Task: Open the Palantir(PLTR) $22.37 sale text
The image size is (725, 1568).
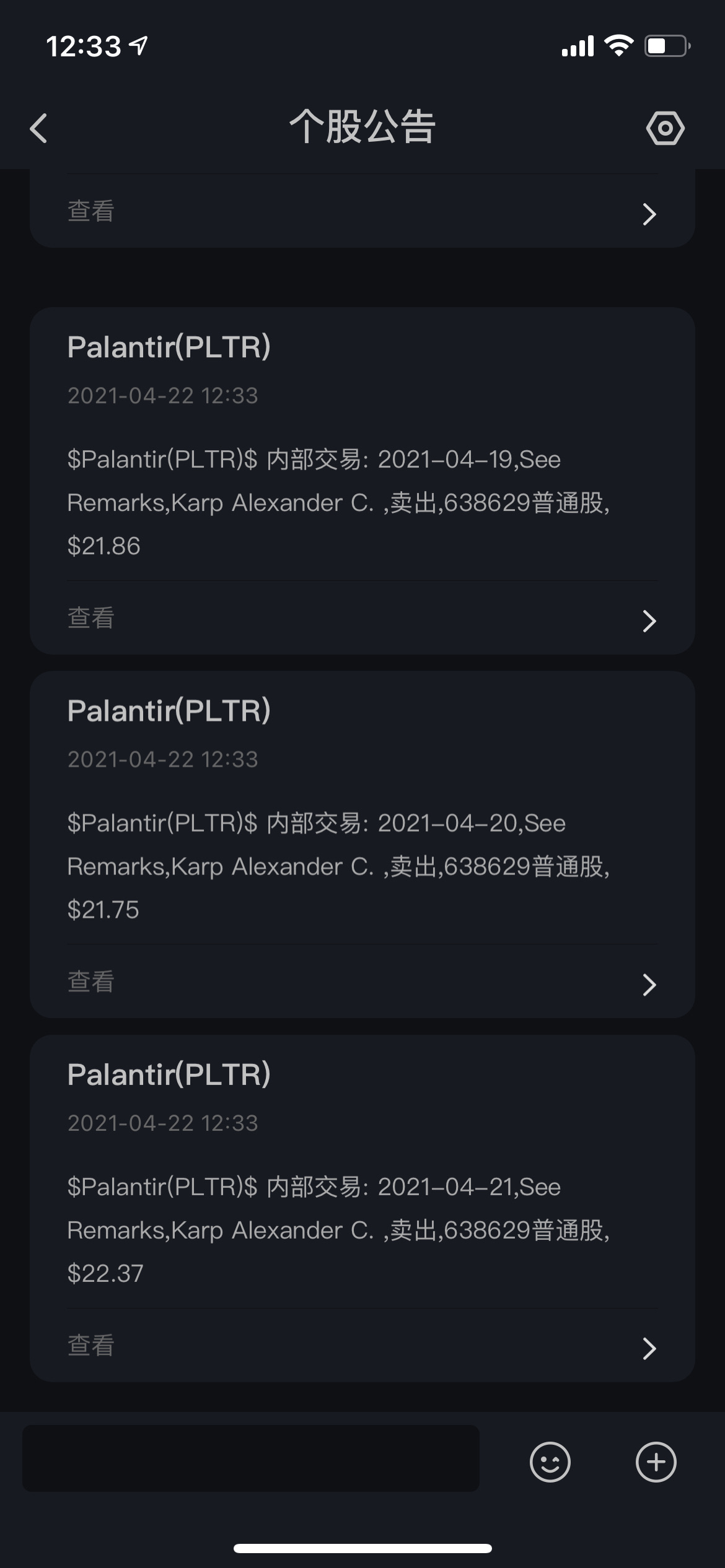Action: [x=338, y=1230]
